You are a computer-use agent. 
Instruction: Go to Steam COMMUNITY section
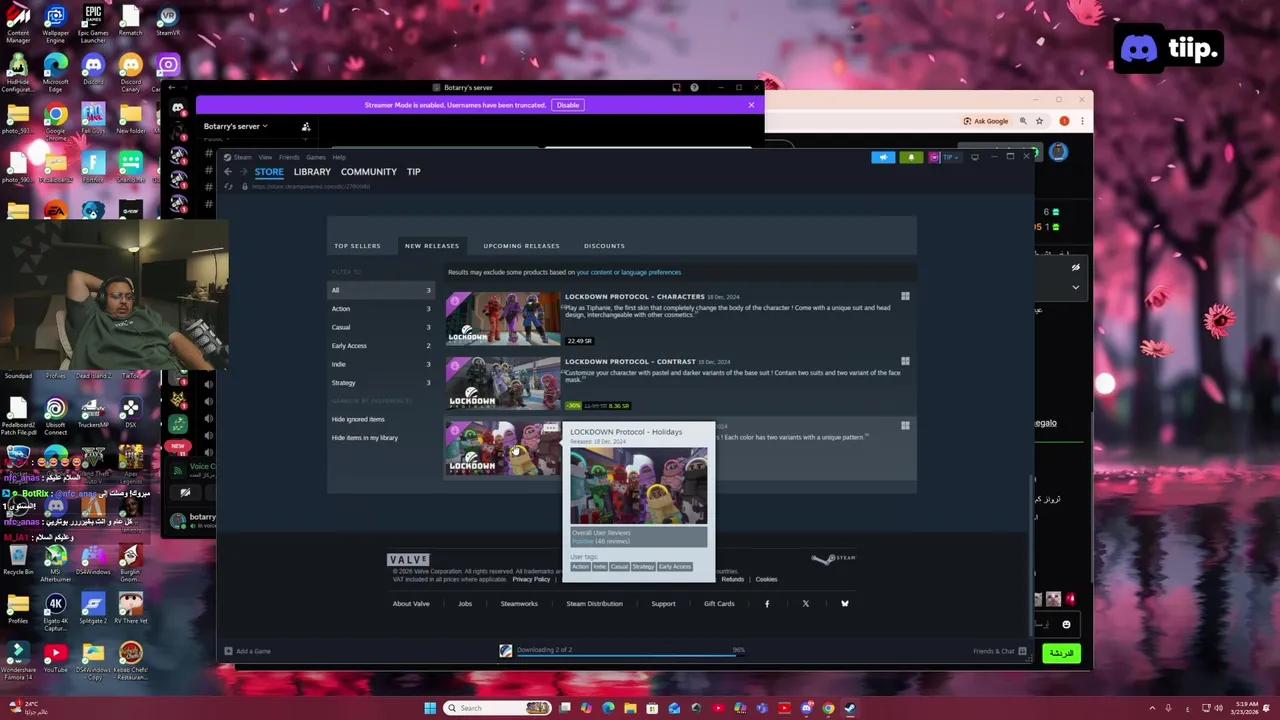pos(369,172)
